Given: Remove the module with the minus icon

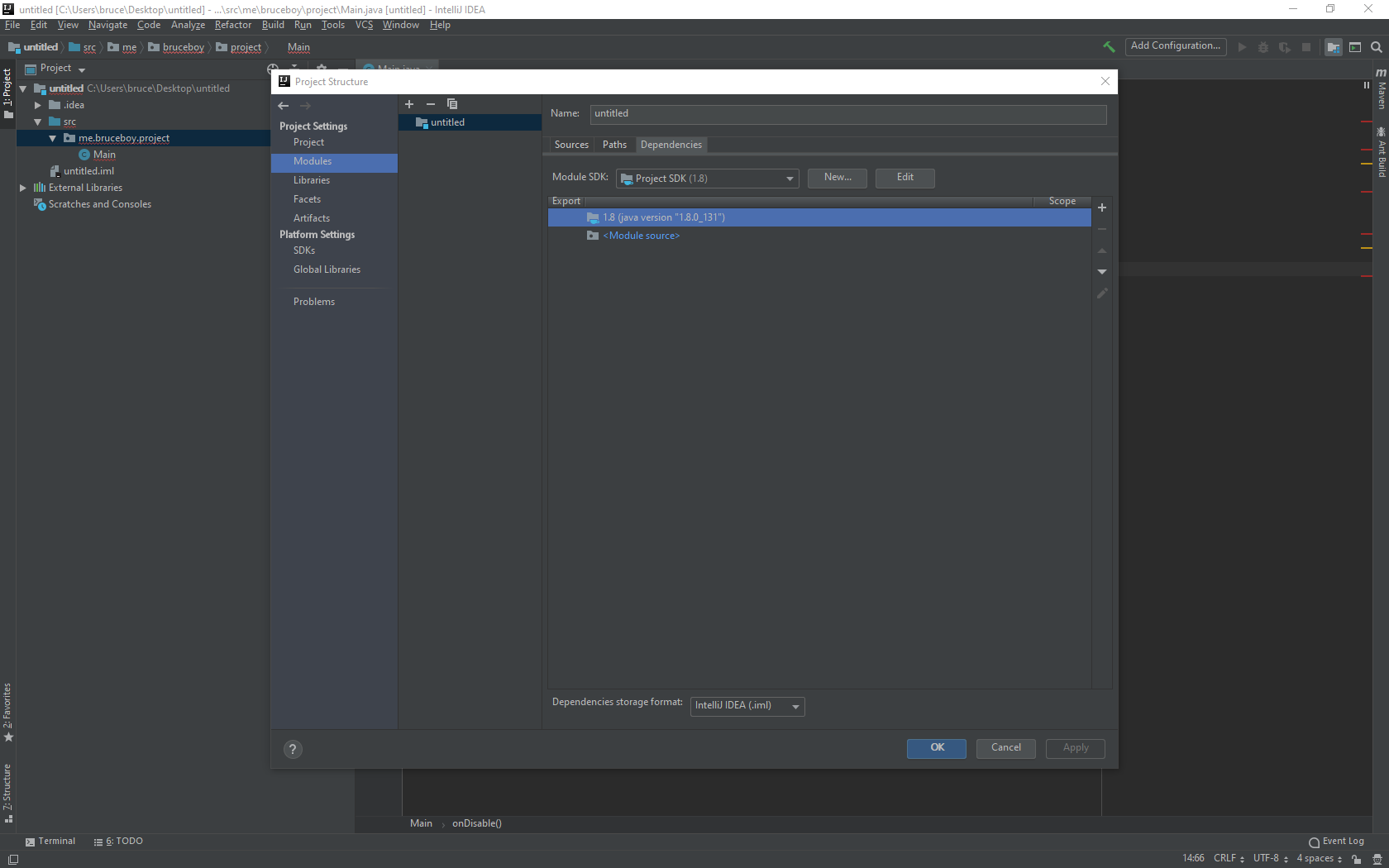Looking at the screenshot, I should pyautogui.click(x=431, y=104).
